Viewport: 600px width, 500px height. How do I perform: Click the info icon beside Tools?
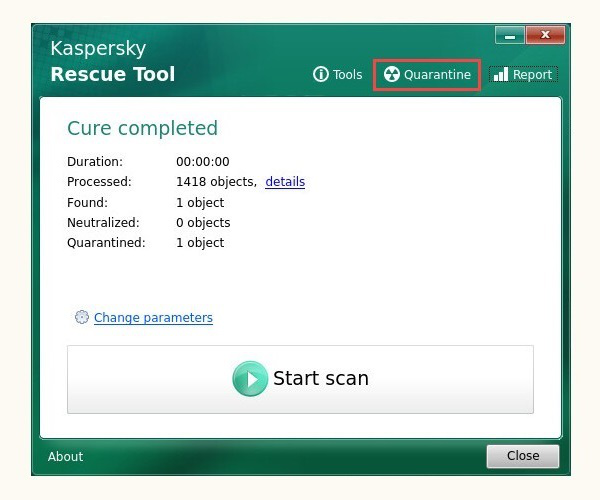pyautogui.click(x=321, y=75)
